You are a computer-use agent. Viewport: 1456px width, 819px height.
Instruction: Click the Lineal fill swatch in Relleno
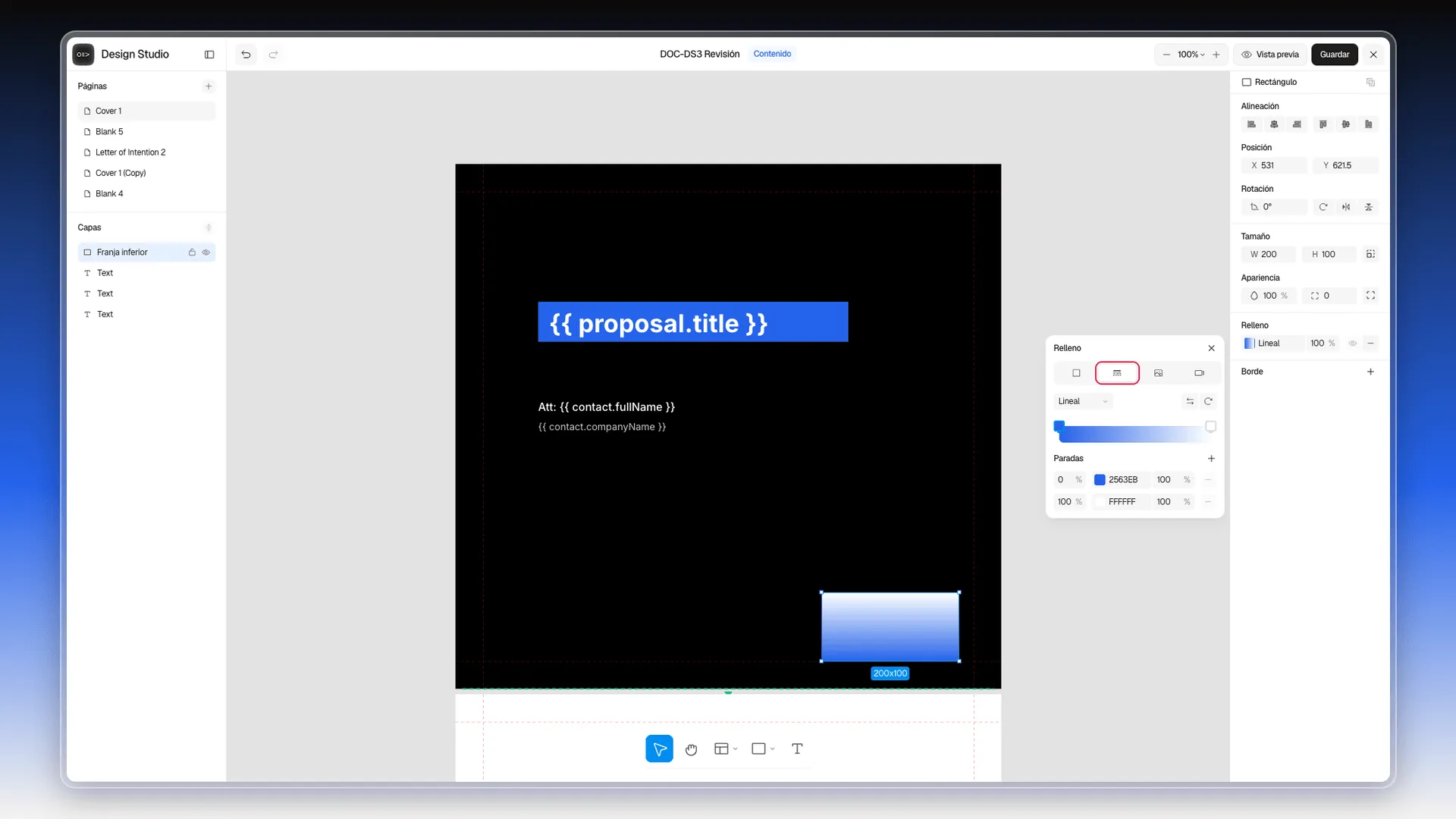(x=1249, y=344)
